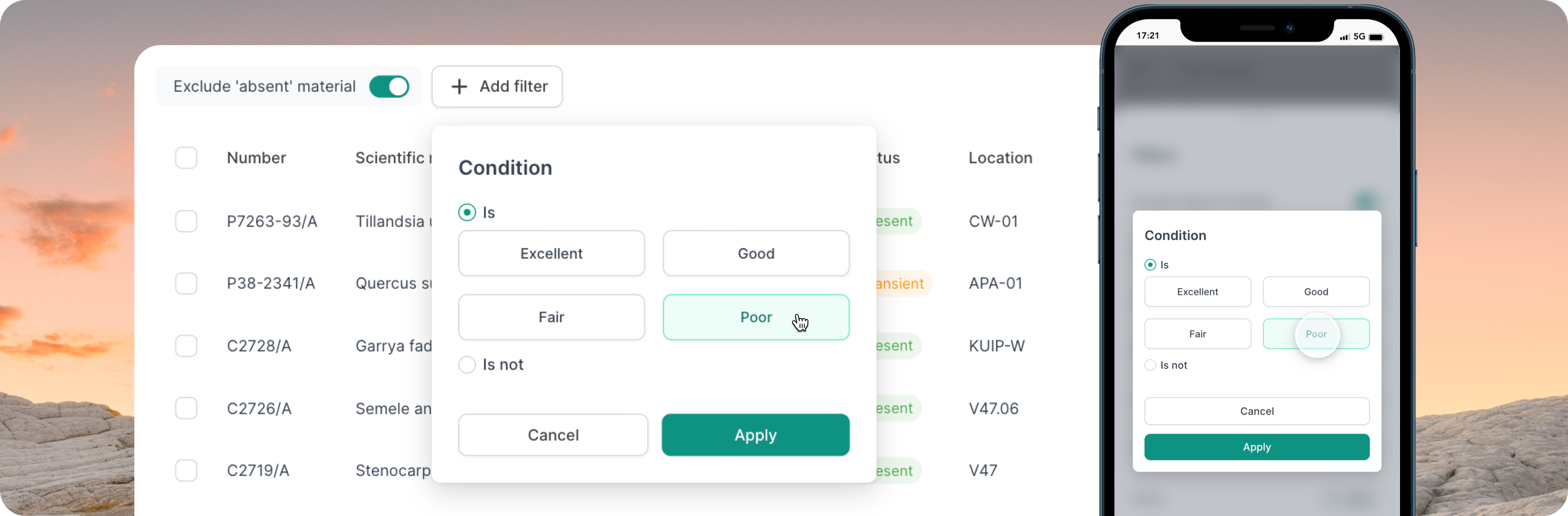Tap Good on the phone dialog
The image size is (1568, 516).
pyautogui.click(x=1316, y=292)
